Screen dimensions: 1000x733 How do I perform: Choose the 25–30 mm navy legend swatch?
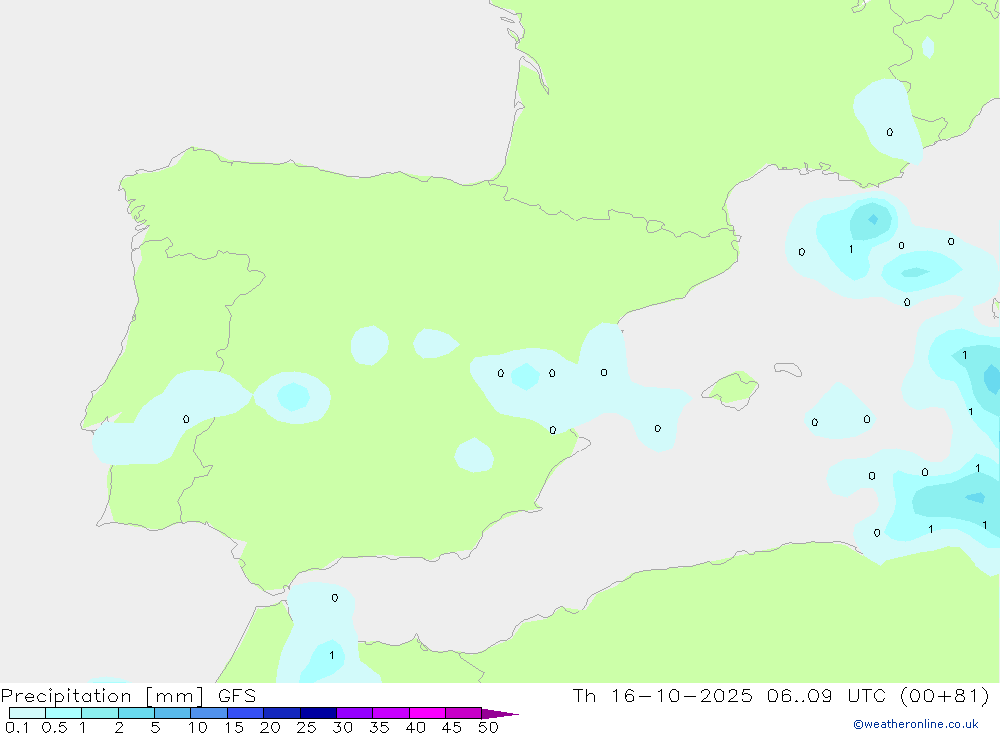318,713
